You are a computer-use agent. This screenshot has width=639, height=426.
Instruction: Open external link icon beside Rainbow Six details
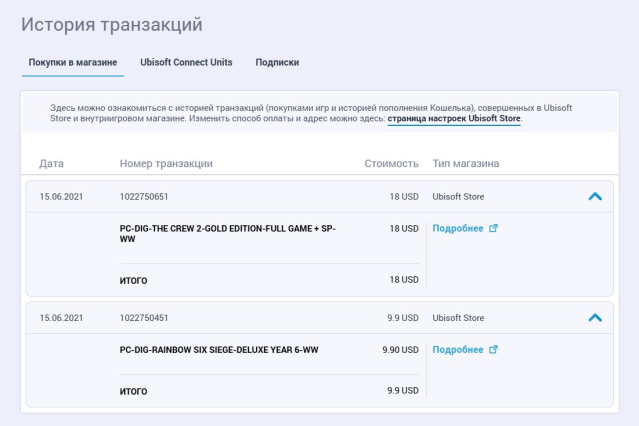[493, 349]
